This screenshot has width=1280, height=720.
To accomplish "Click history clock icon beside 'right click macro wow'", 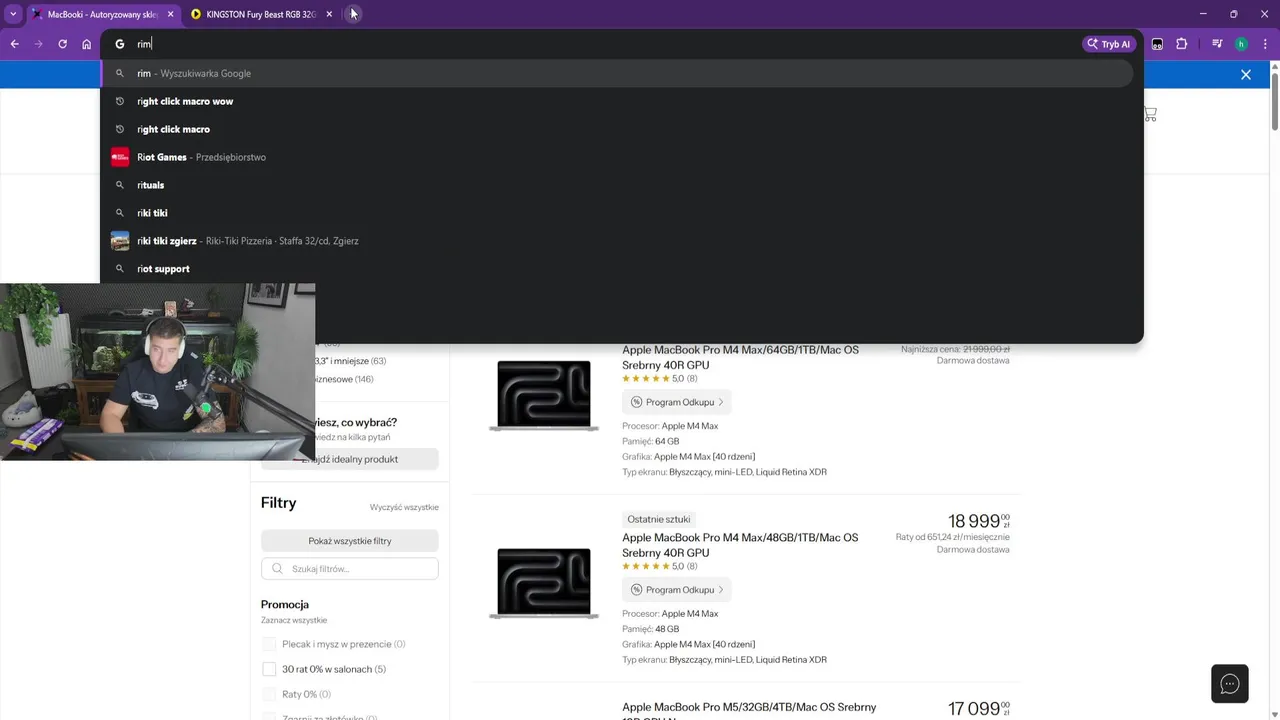I will (120, 101).
